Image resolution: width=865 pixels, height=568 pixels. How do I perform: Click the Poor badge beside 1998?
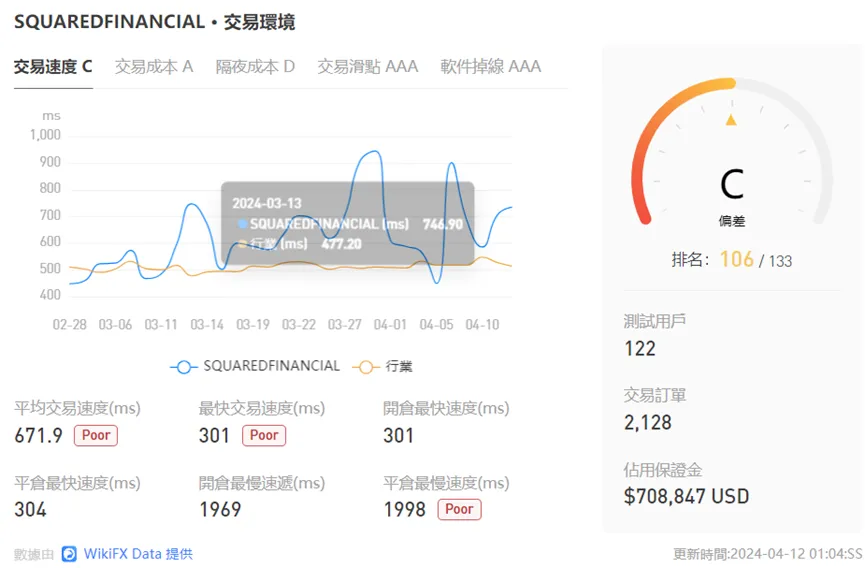point(459,509)
